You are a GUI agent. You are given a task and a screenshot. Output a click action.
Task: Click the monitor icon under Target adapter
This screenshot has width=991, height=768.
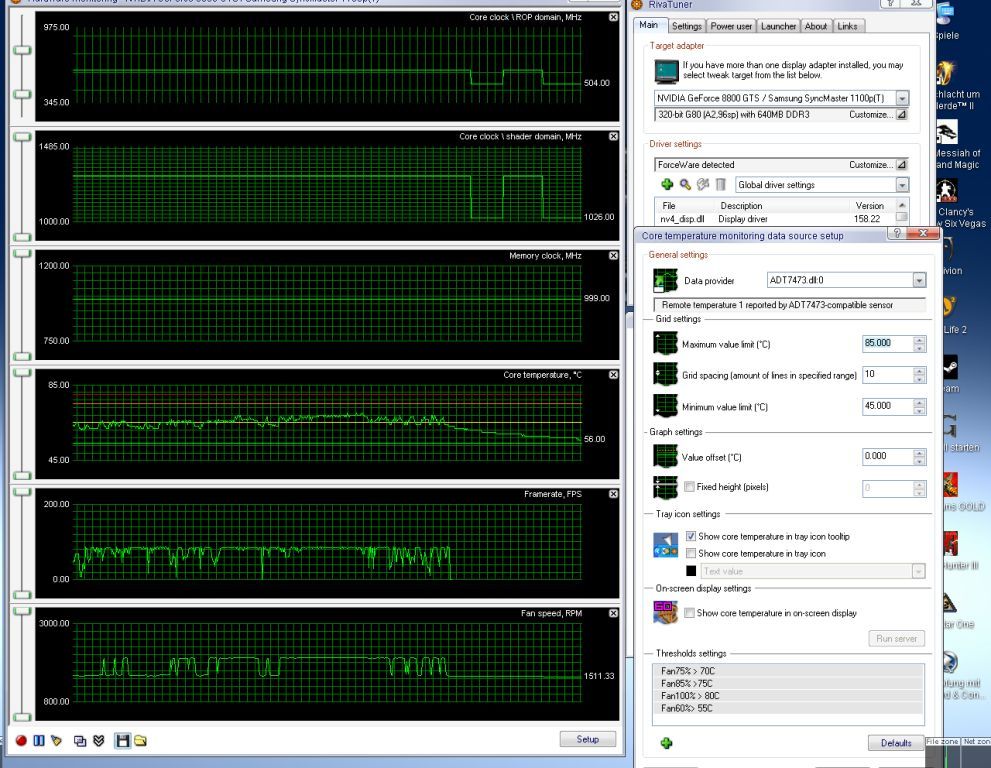tap(666, 71)
